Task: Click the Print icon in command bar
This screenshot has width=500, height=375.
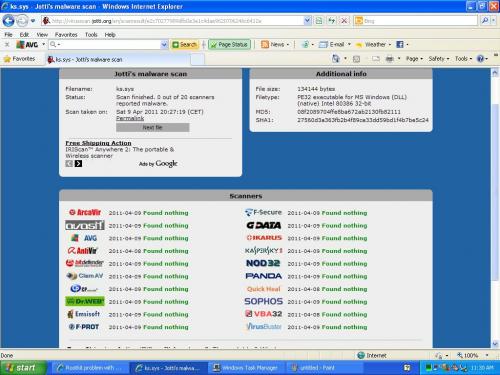Action: [389, 59]
